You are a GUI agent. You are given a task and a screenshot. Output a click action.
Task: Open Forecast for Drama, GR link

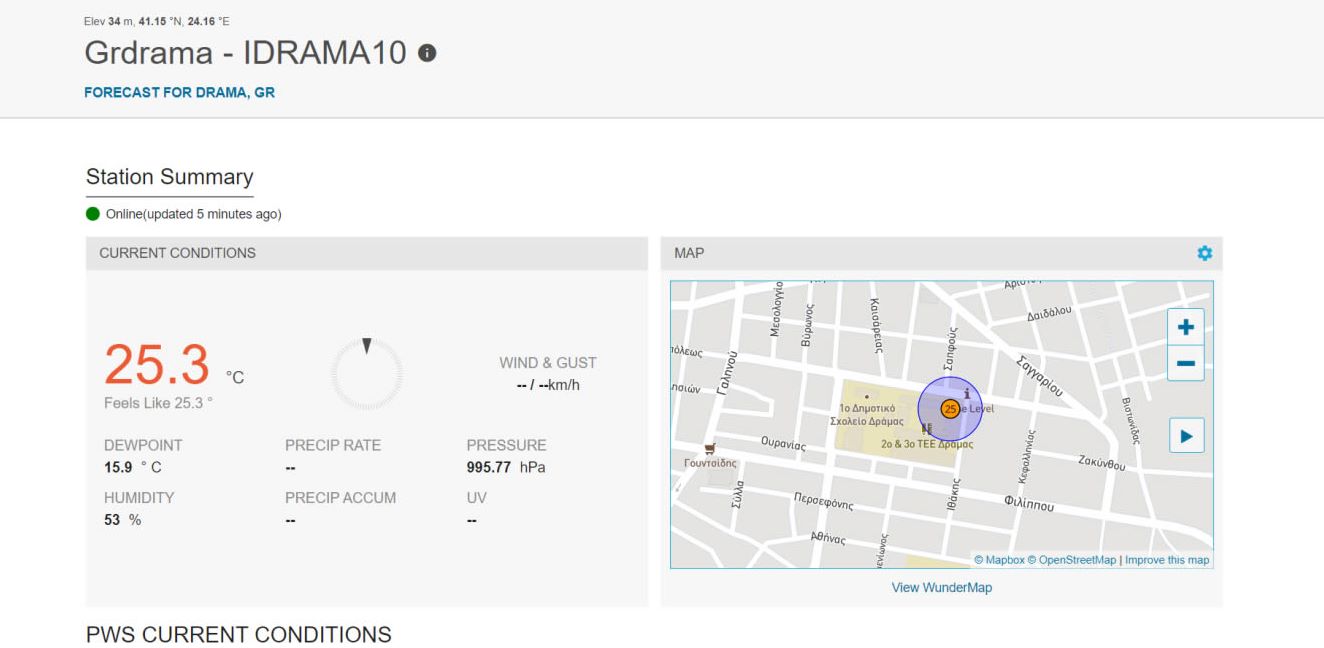pos(180,93)
